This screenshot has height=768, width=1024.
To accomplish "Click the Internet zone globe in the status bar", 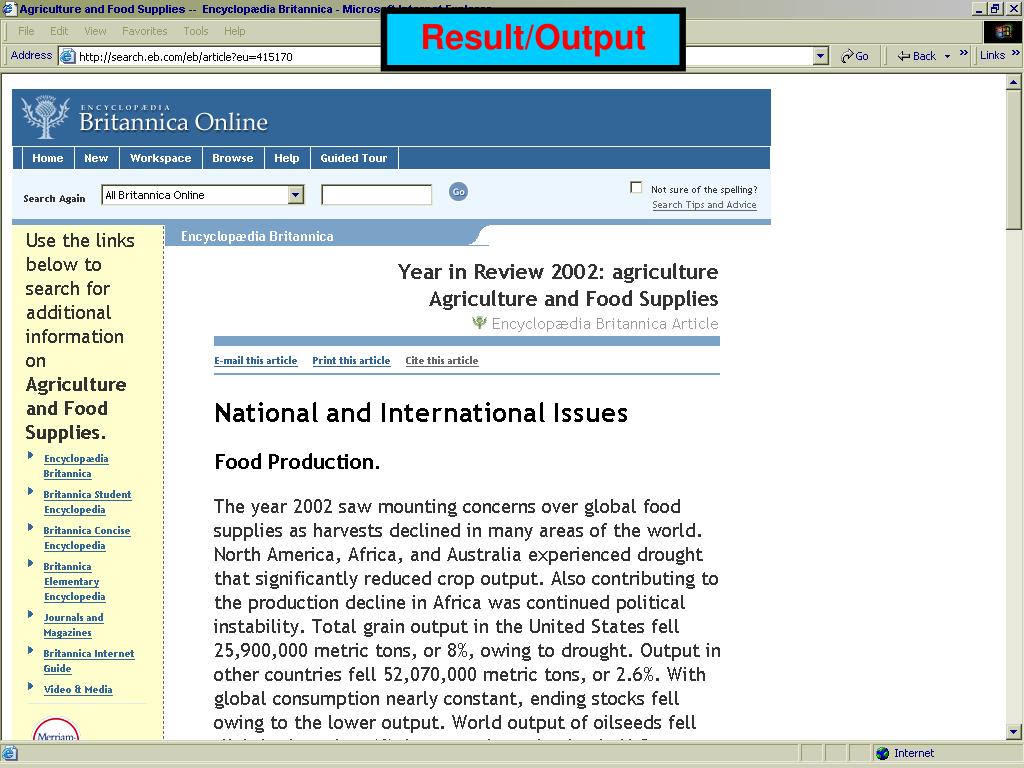I will 883,753.
